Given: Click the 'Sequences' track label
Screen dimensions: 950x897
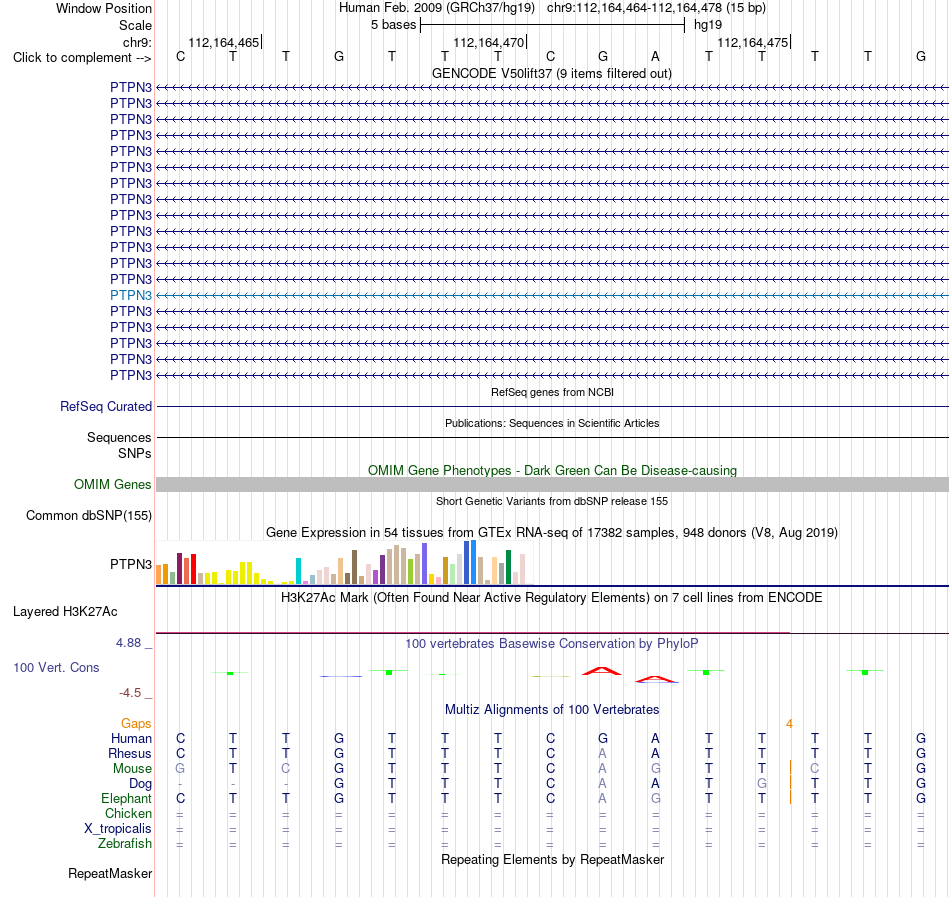Looking at the screenshot, I should [x=119, y=437].
